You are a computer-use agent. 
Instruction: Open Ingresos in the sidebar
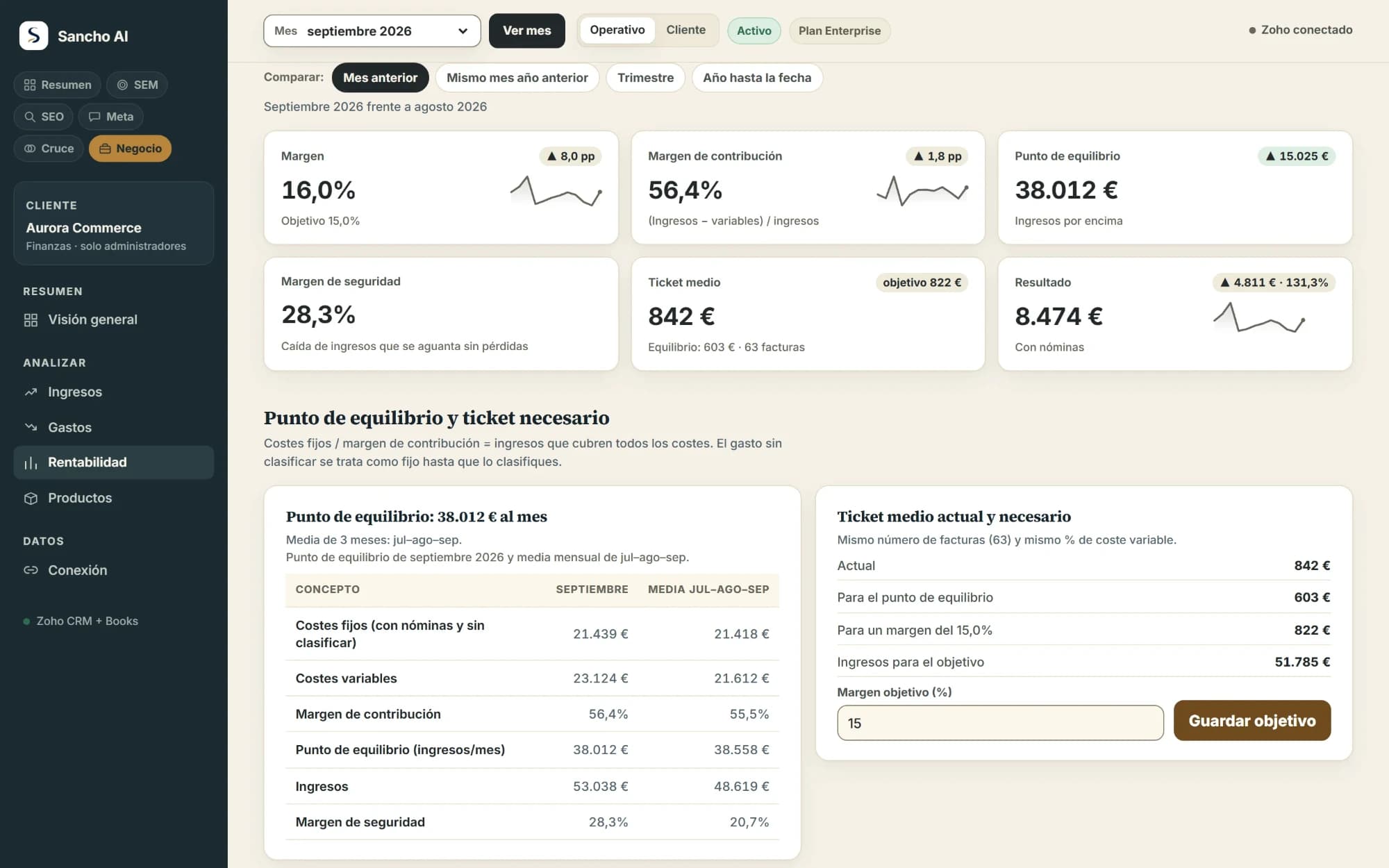114,392
